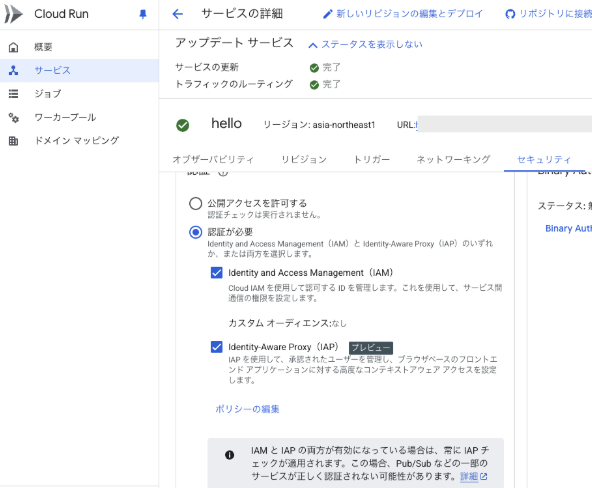Click the external link icon next to 詳細
This screenshot has height=488, width=592.
coord(484,477)
